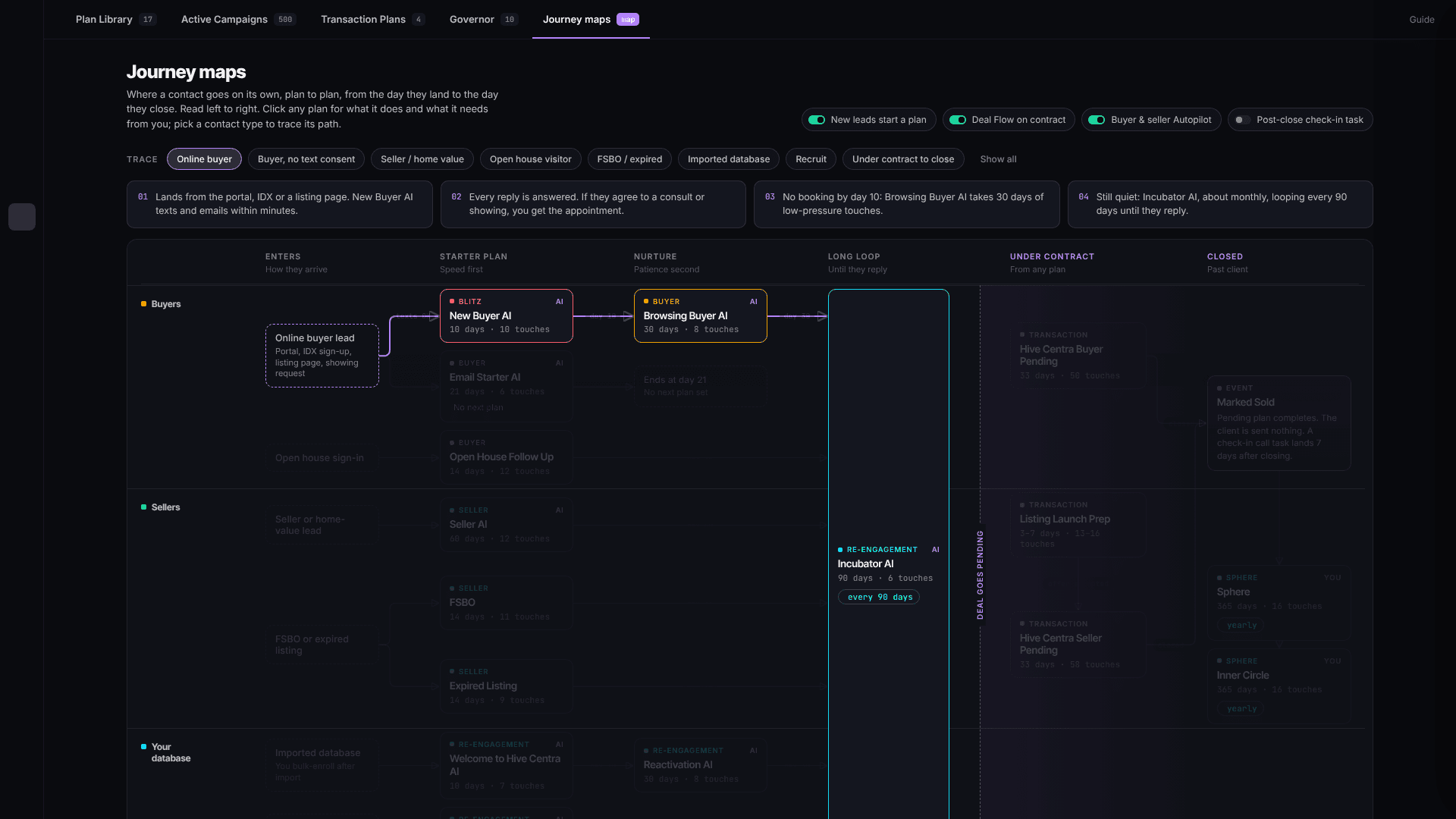Click the Open house sign-in entry
This screenshot has height=819, width=1456.
[x=322, y=458]
